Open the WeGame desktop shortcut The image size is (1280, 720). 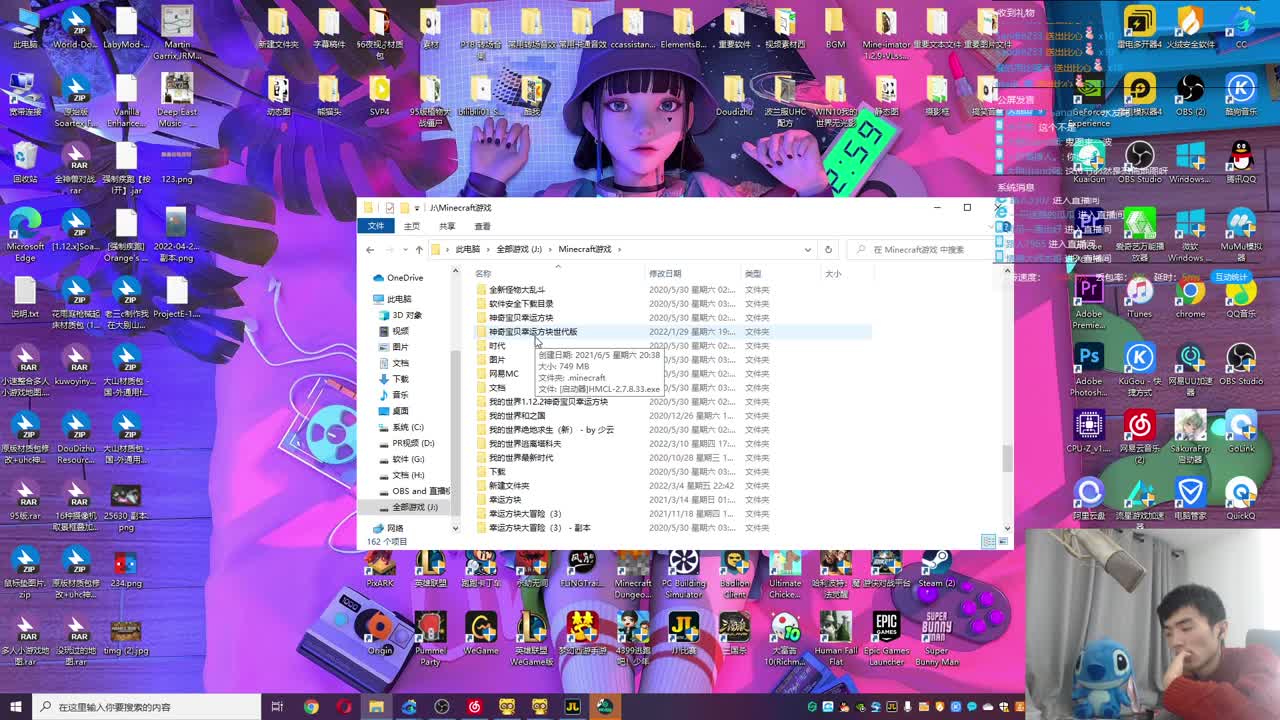pos(480,634)
